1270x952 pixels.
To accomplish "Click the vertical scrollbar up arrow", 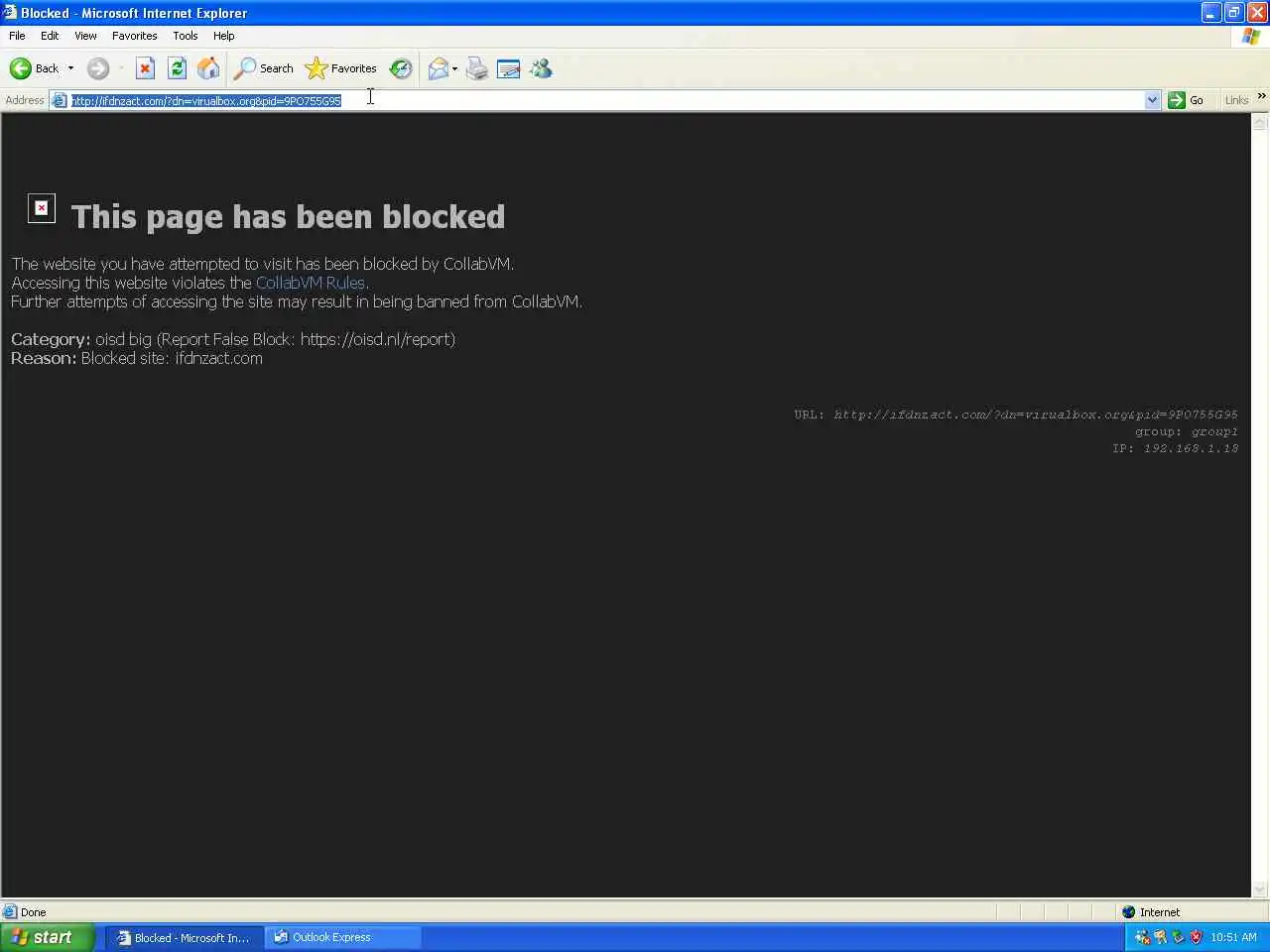I will coord(1260,122).
